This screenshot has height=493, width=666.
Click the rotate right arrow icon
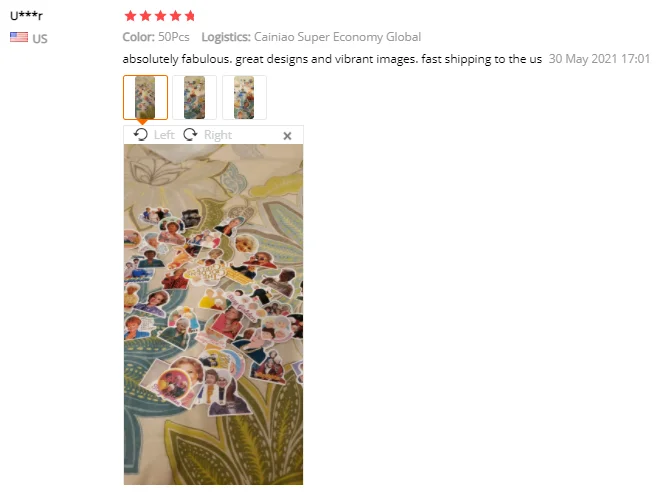(x=190, y=135)
